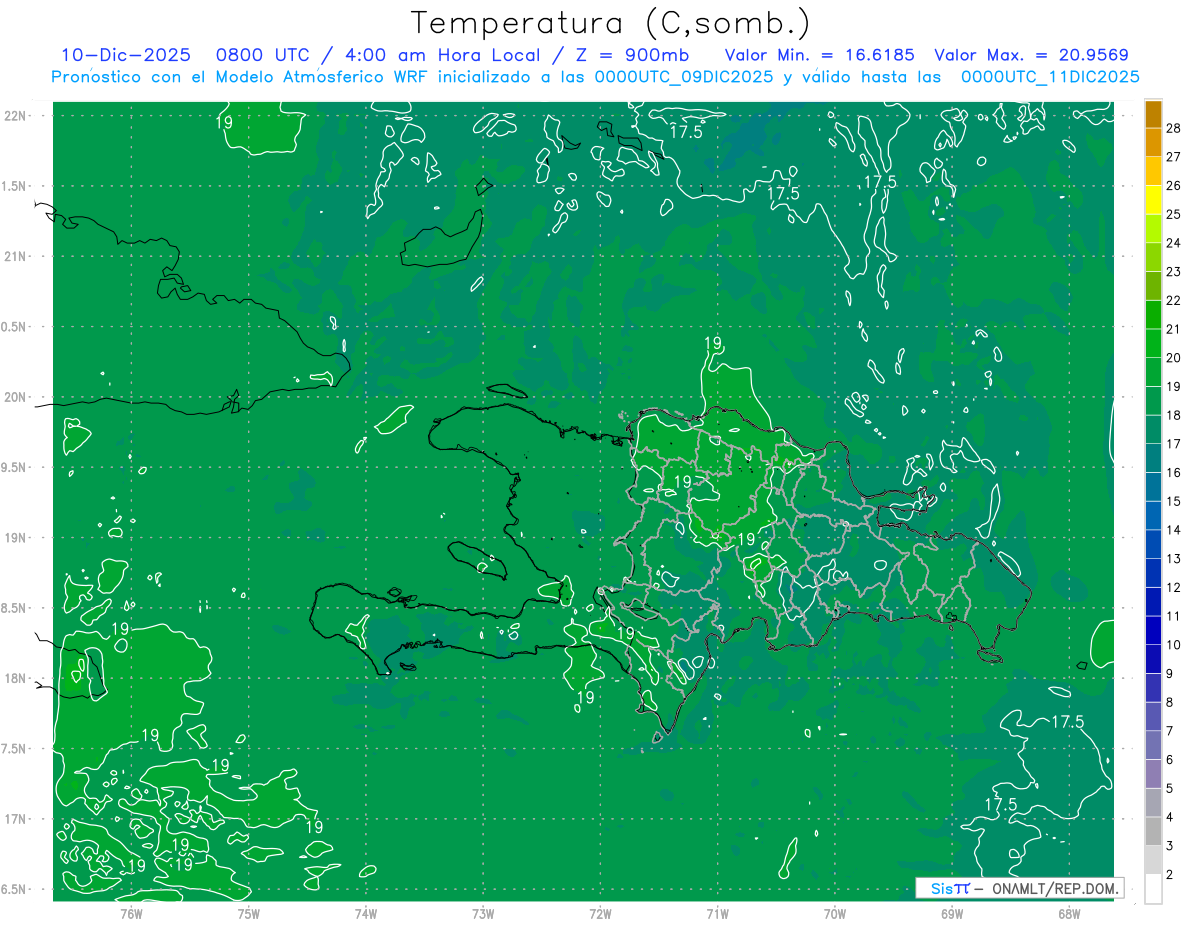Click the "76W" longitude axis label

click(131, 913)
